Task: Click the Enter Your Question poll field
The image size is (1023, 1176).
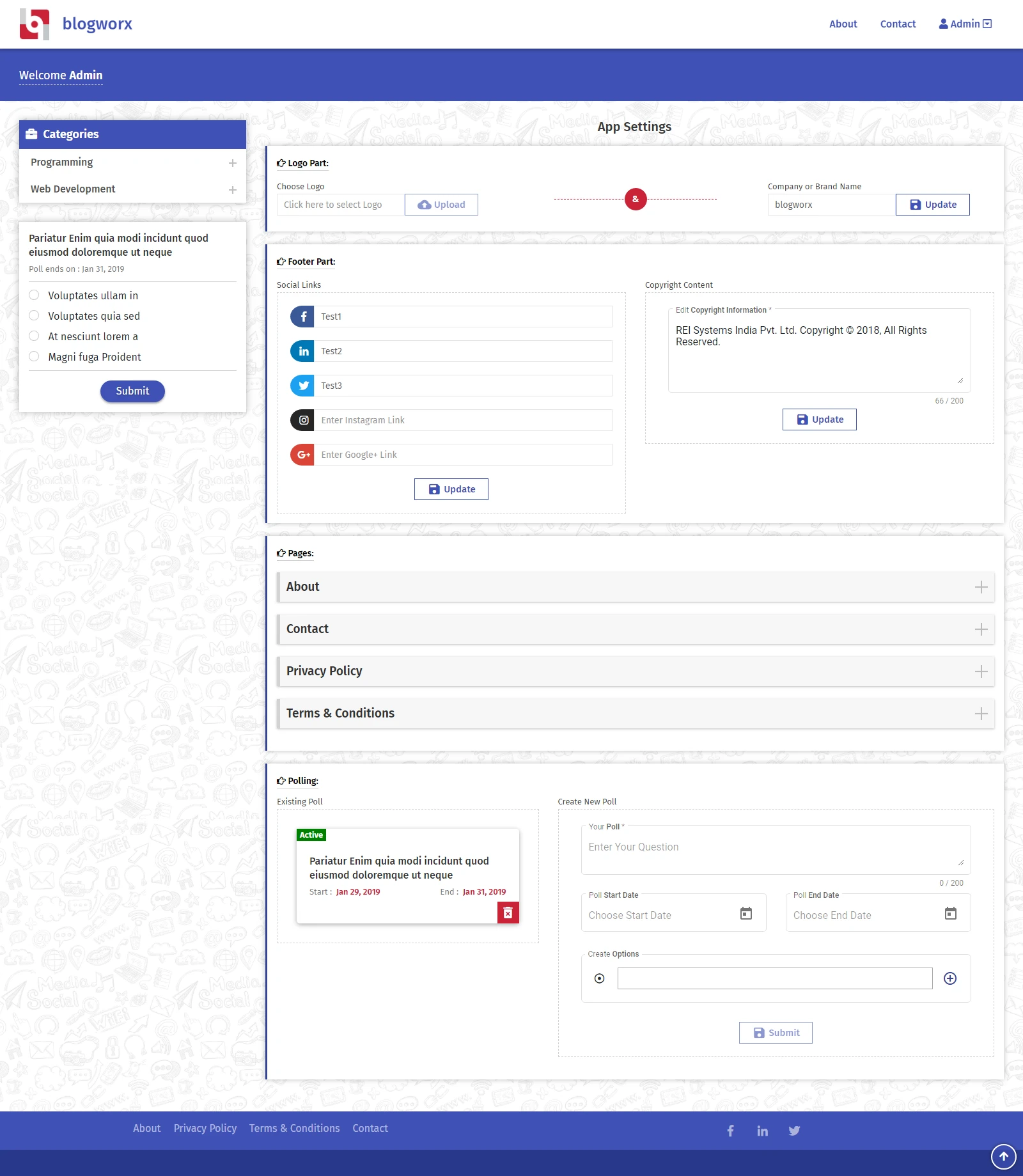Action: 776,851
